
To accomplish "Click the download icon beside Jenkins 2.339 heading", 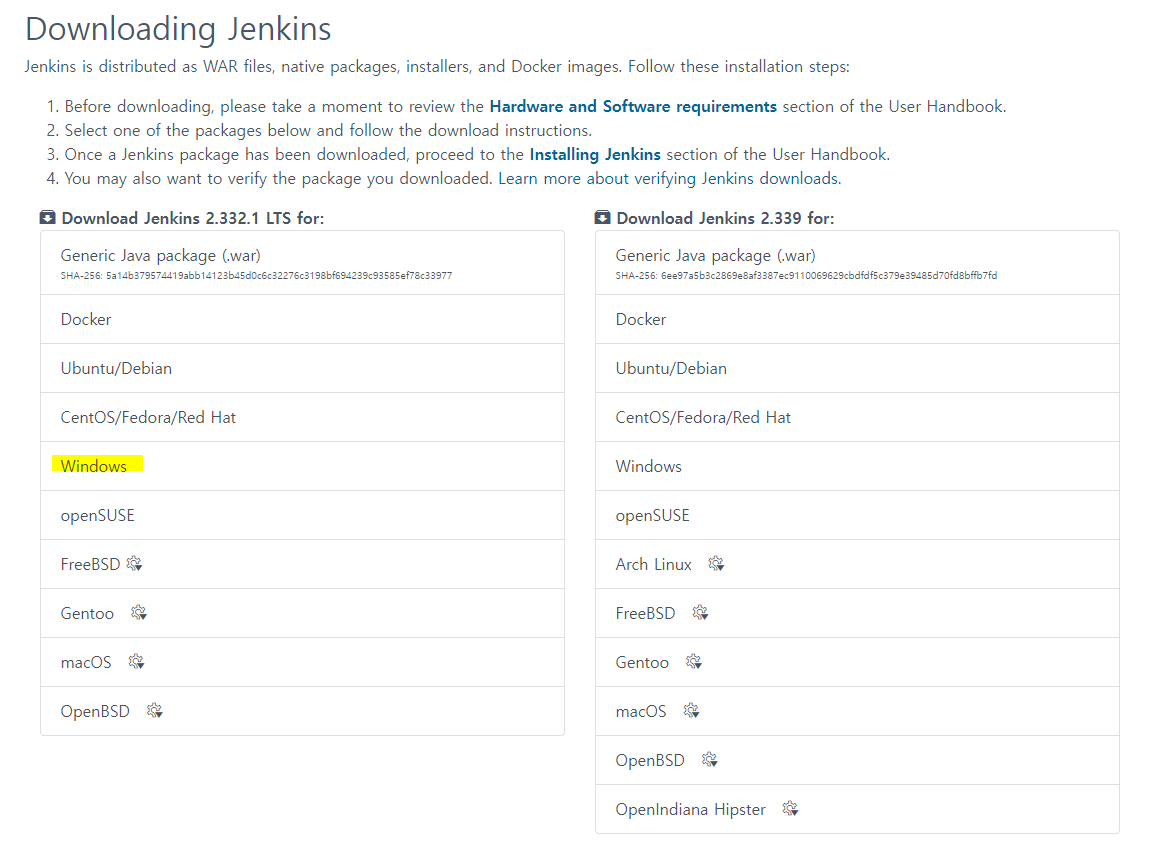I will 603,217.
